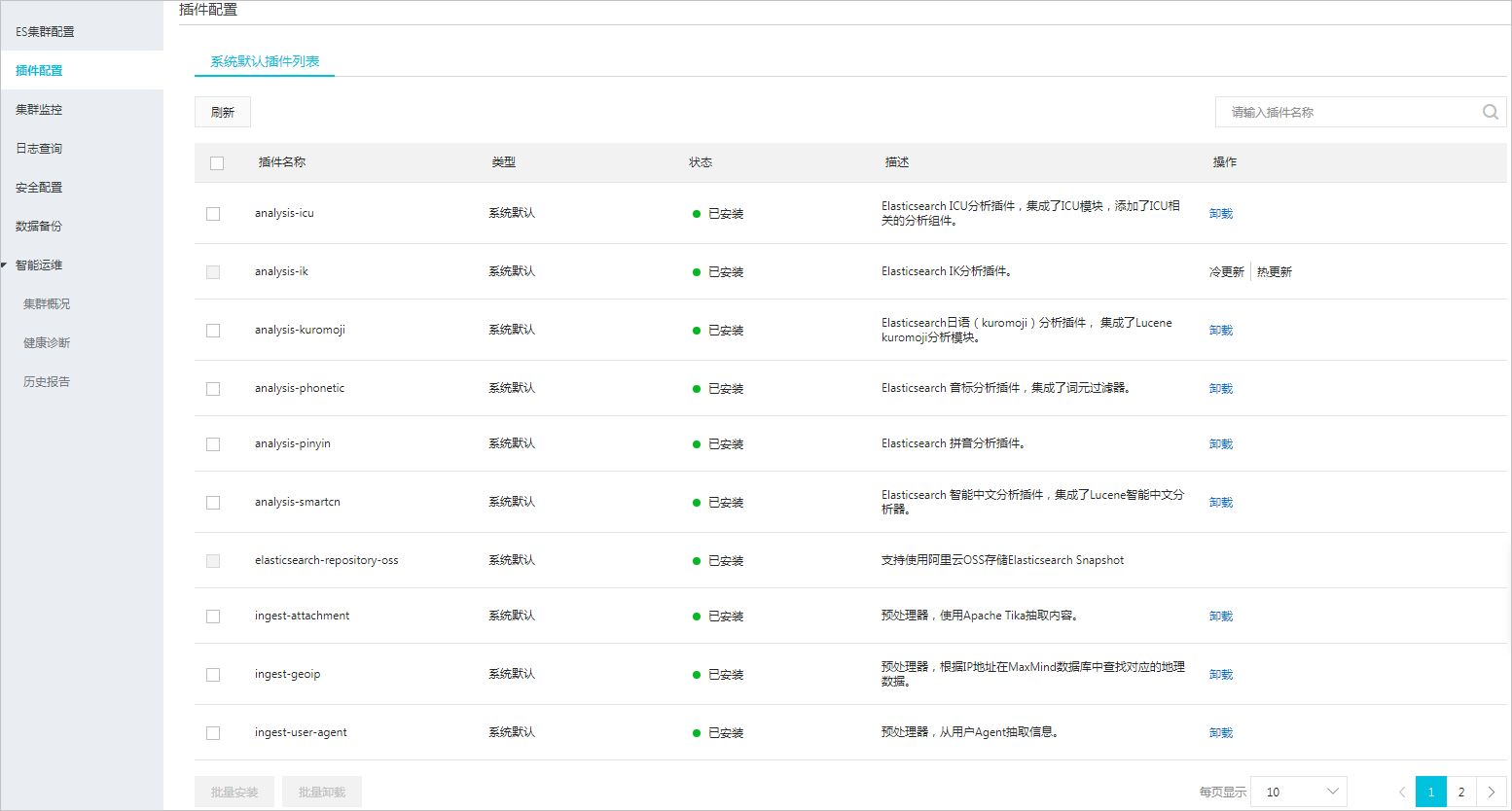Image resolution: width=1512 pixels, height=811 pixels.
Task: Click the 批量安装 button
Action: [x=234, y=792]
